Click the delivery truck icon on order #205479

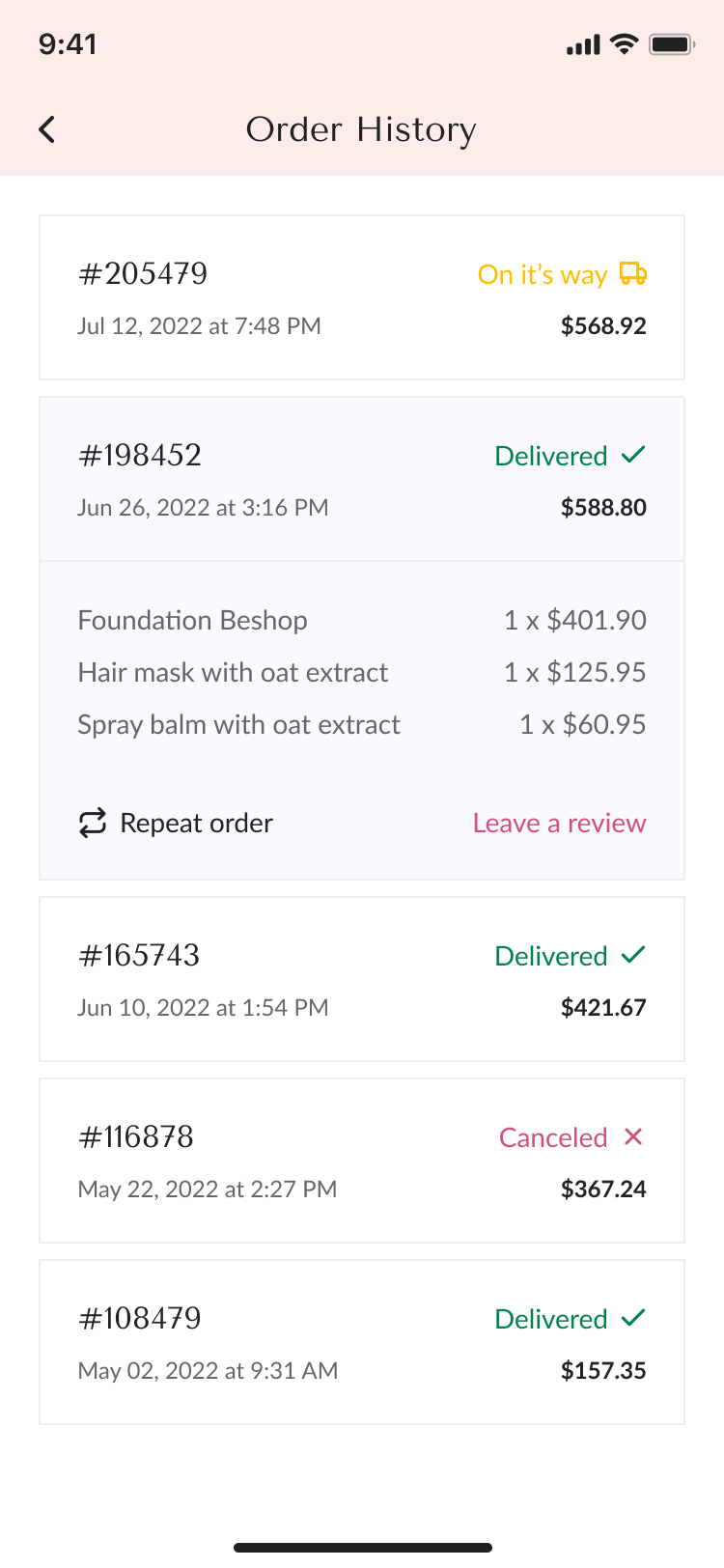point(633,274)
